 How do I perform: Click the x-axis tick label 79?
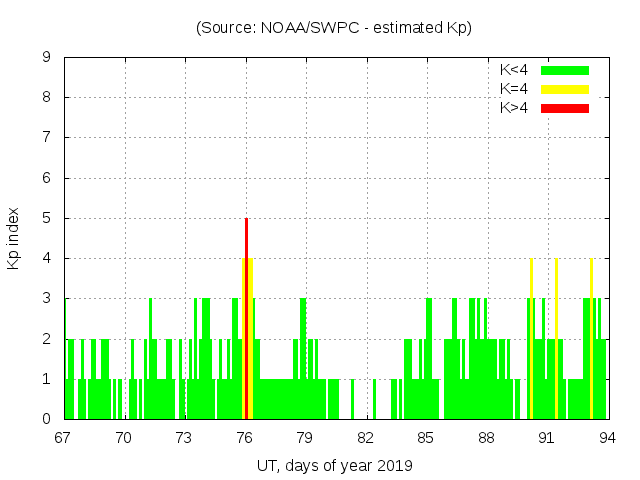304,437
